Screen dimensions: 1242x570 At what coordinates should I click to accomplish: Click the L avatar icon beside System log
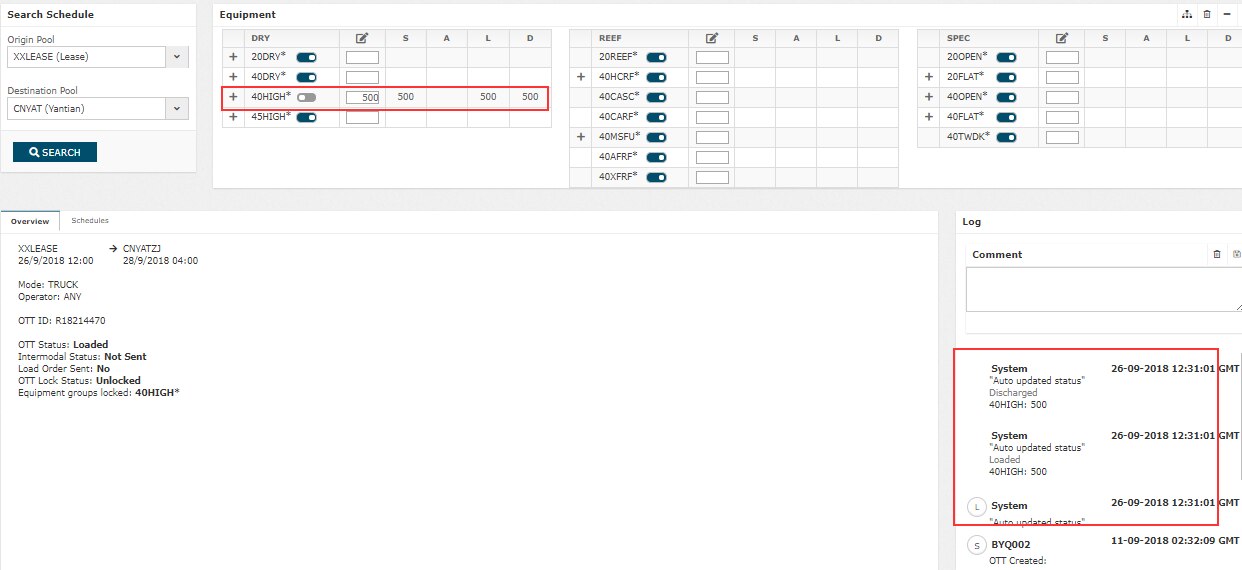(x=977, y=507)
